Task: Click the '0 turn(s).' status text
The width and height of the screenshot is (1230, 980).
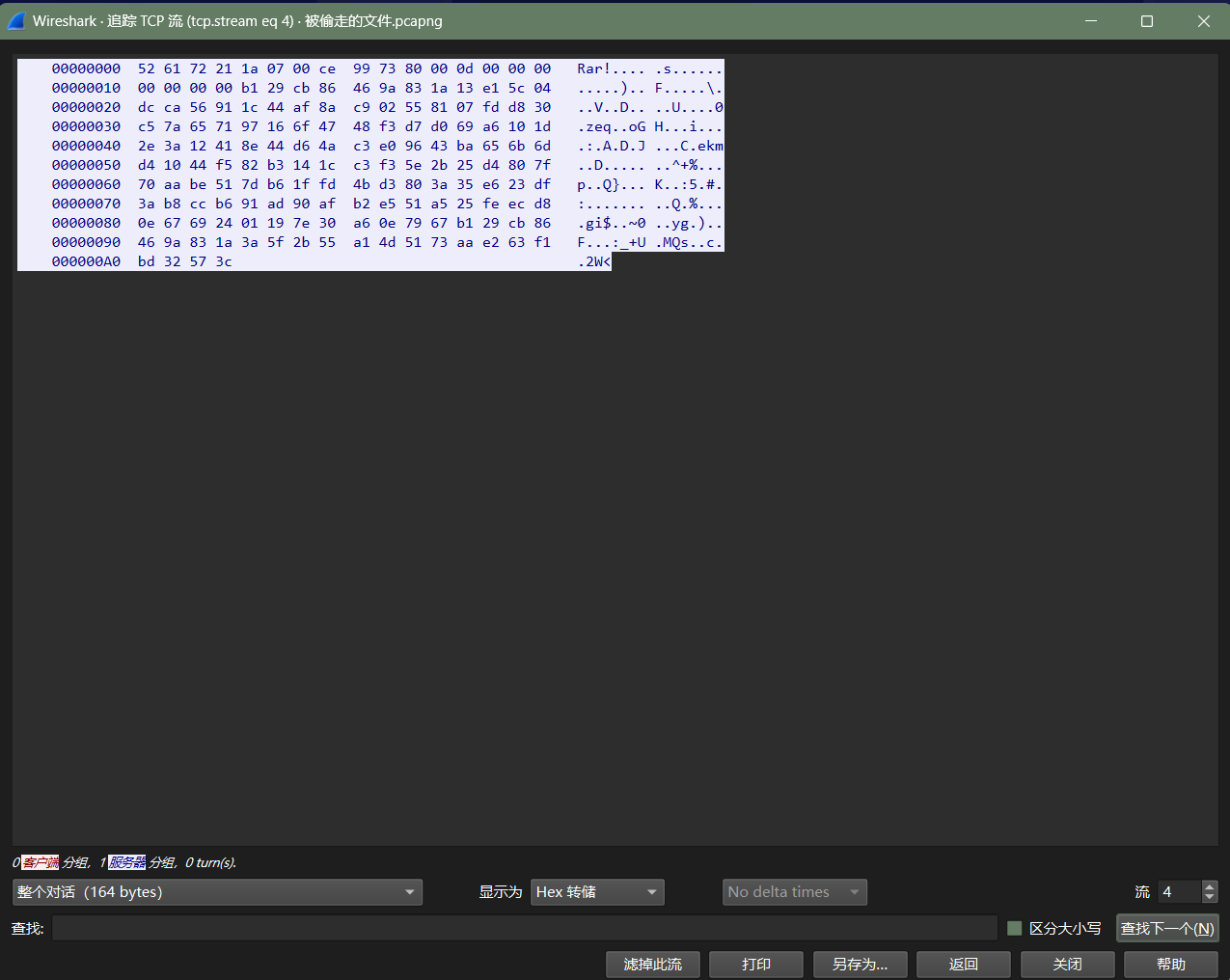Action: [210, 862]
